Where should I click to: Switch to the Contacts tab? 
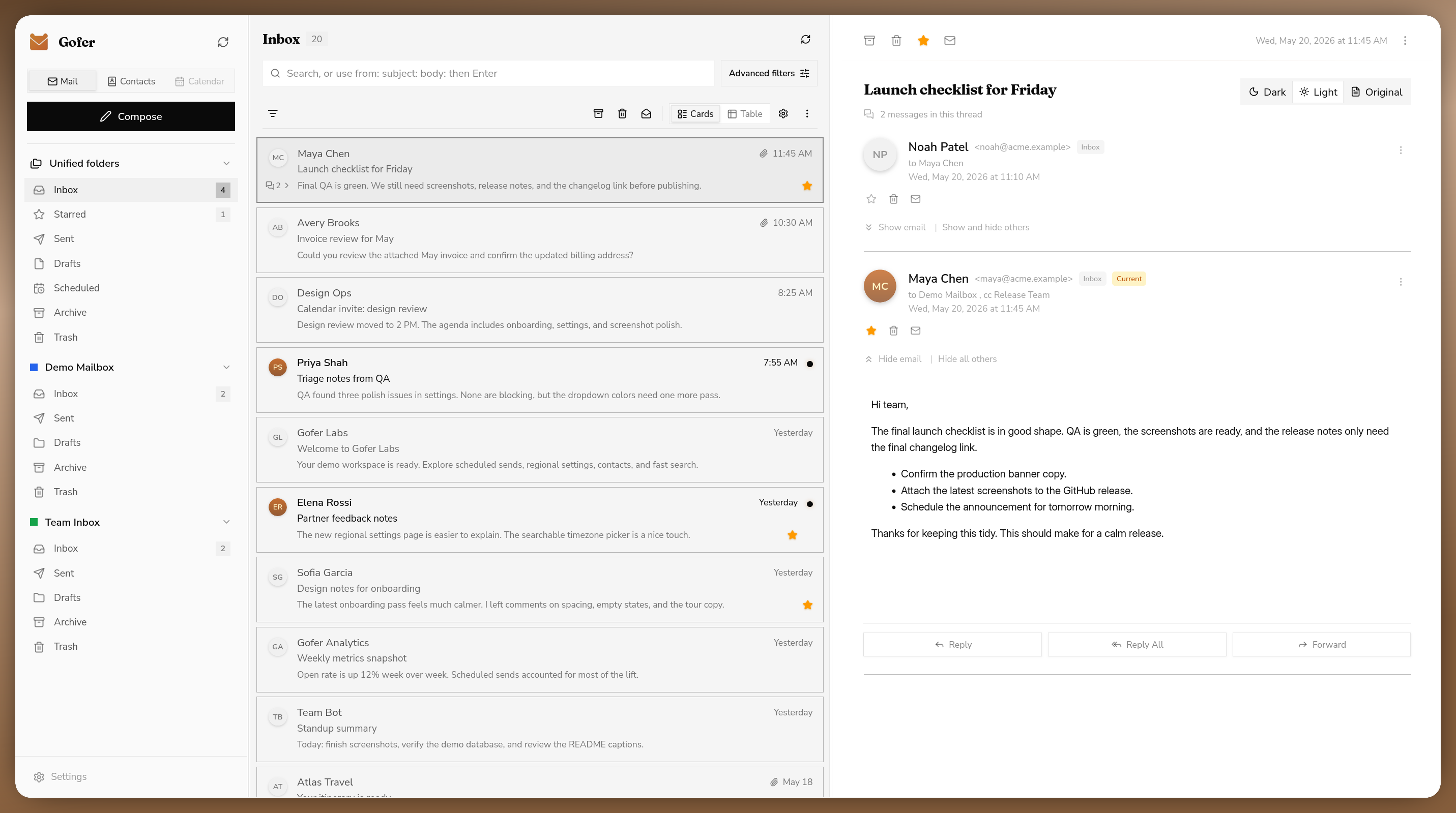131,81
